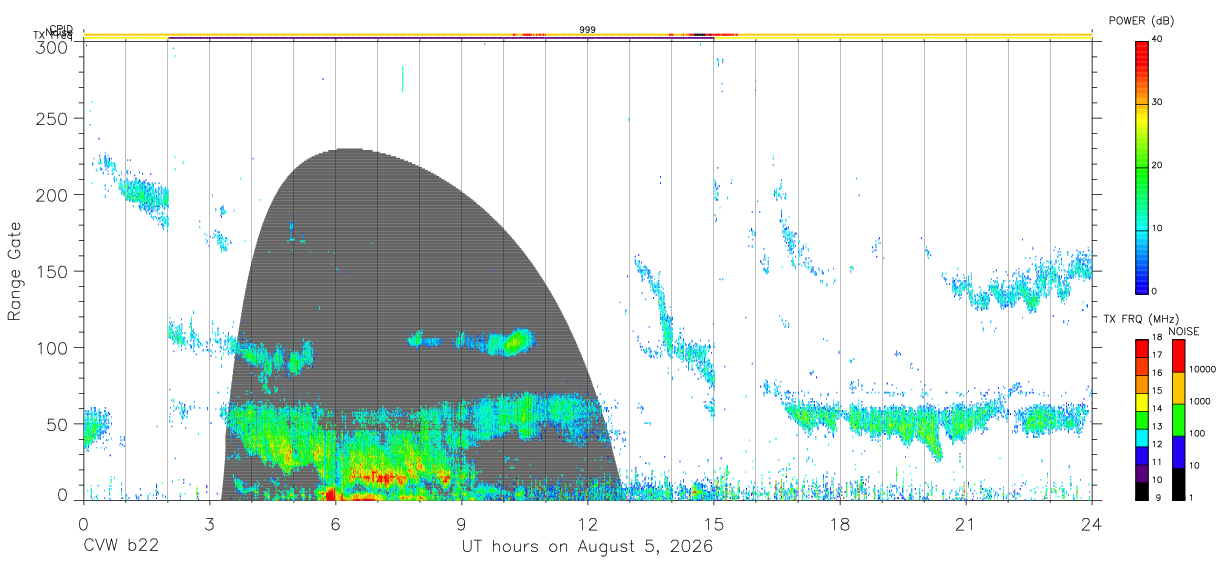Click the 12 UT hour tick label

click(588, 524)
